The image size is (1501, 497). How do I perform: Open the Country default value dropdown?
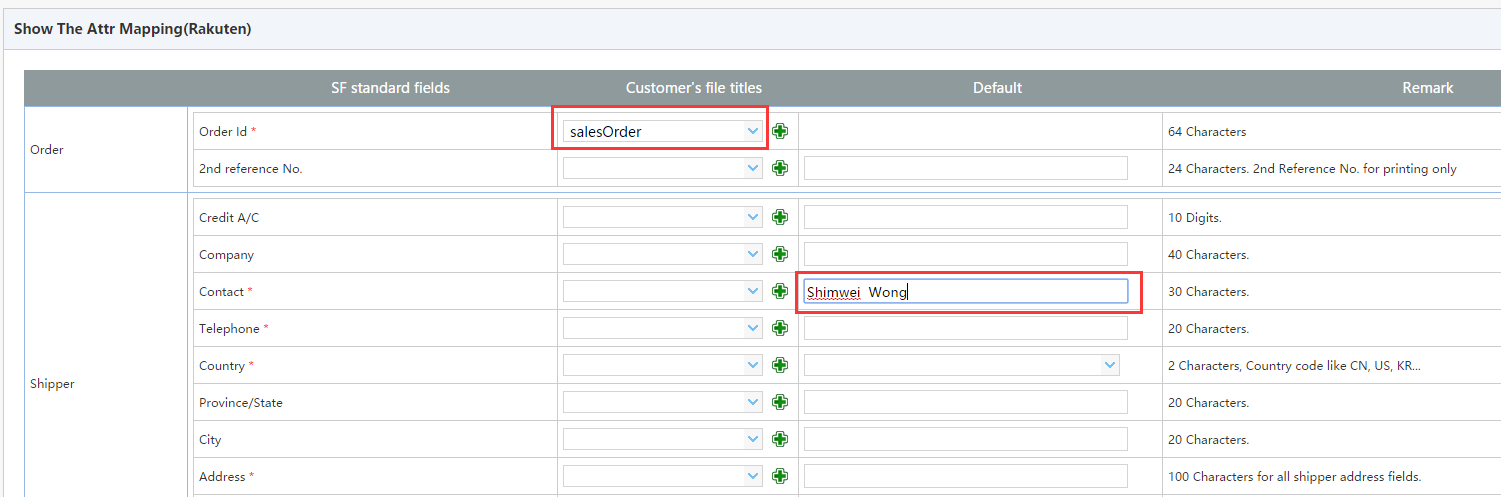[x=962, y=365]
